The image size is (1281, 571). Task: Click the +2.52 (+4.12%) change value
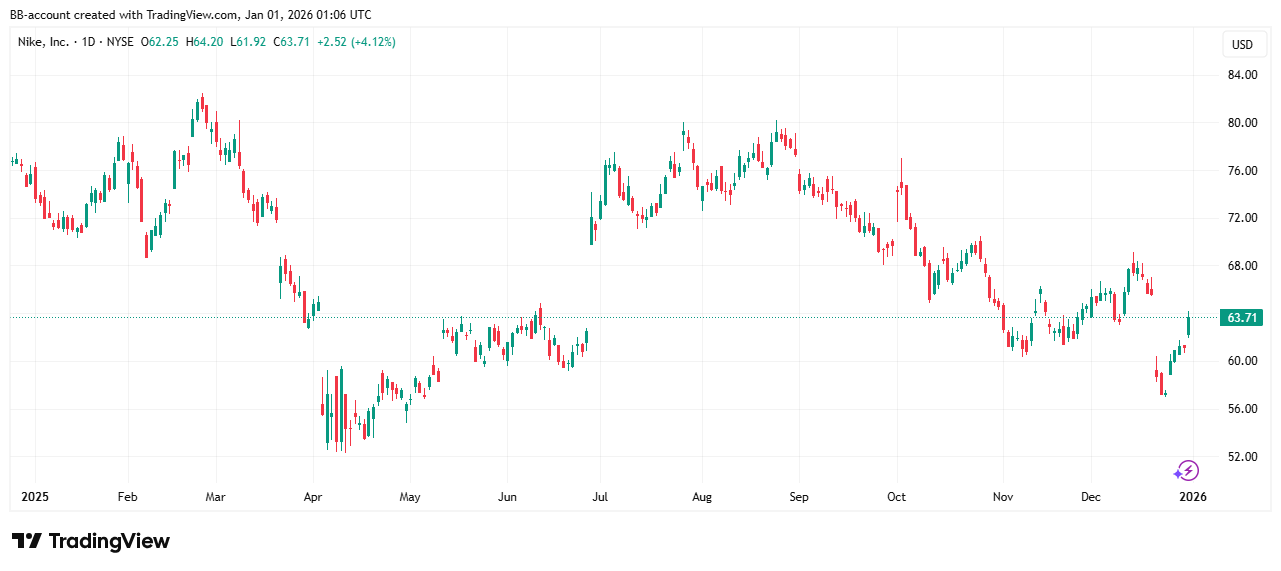[357, 42]
